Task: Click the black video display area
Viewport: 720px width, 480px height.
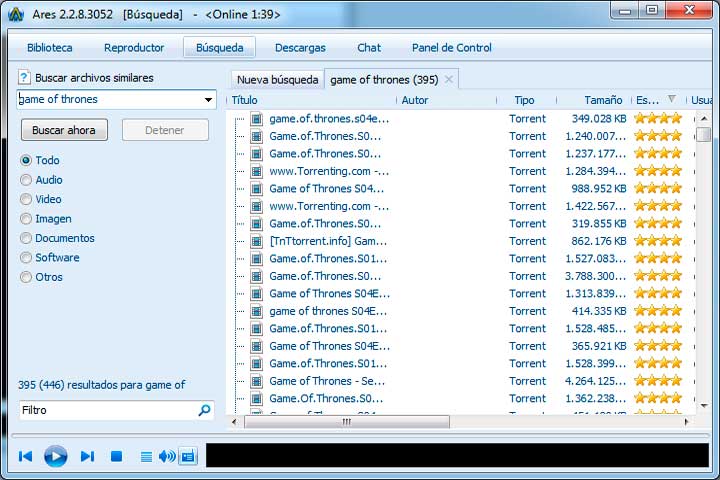Action: (x=457, y=455)
